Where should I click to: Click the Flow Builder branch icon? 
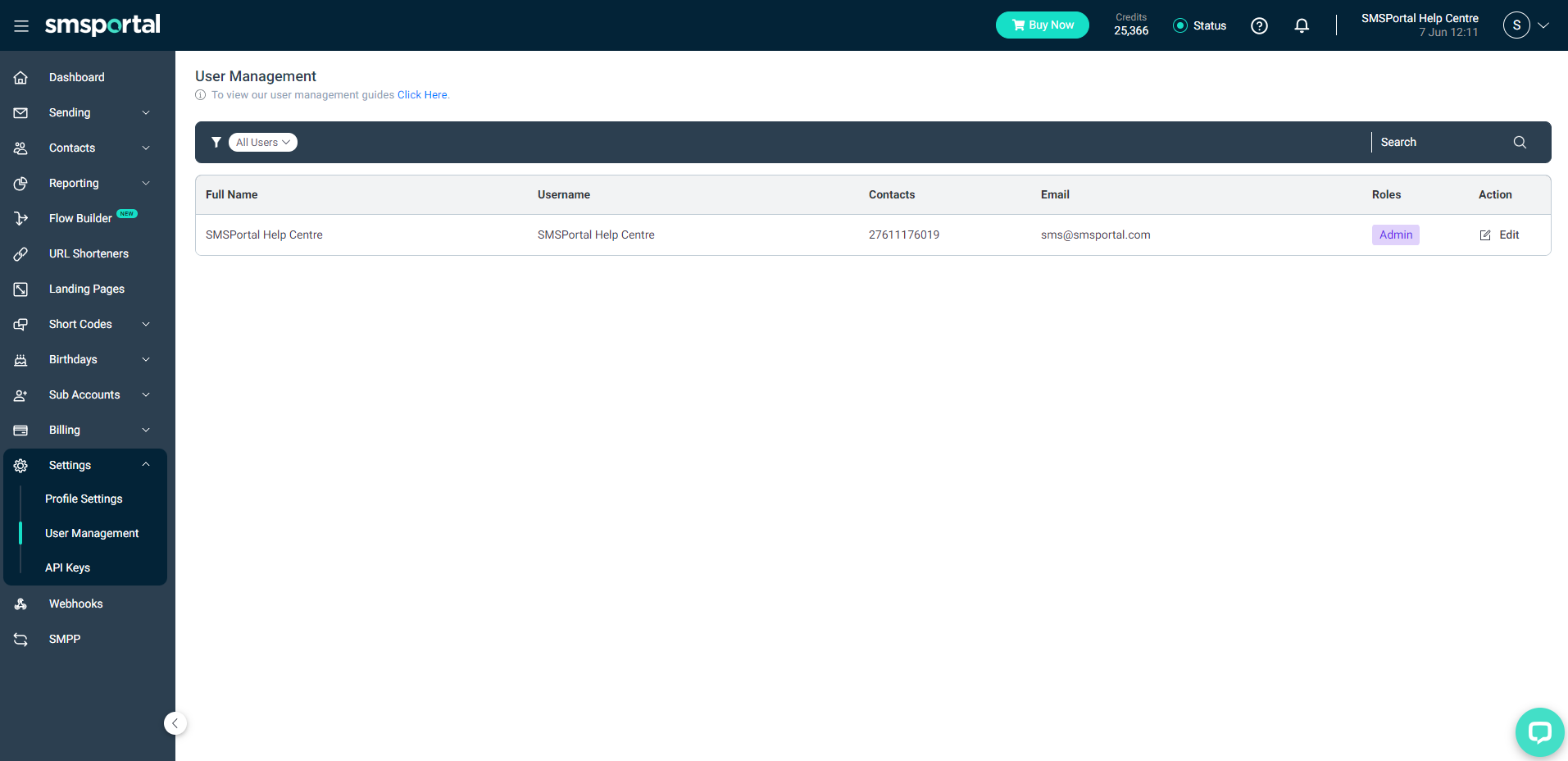(20, 219)
